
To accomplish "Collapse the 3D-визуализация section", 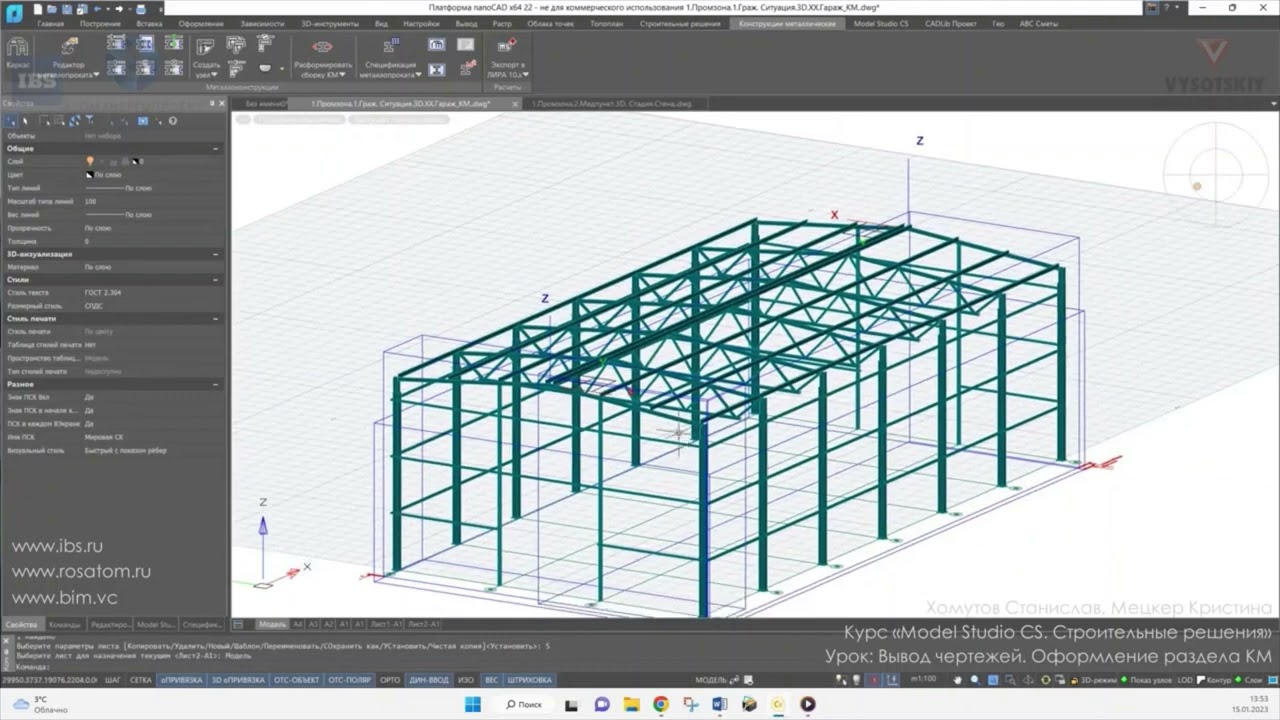I will pos(216,254).
